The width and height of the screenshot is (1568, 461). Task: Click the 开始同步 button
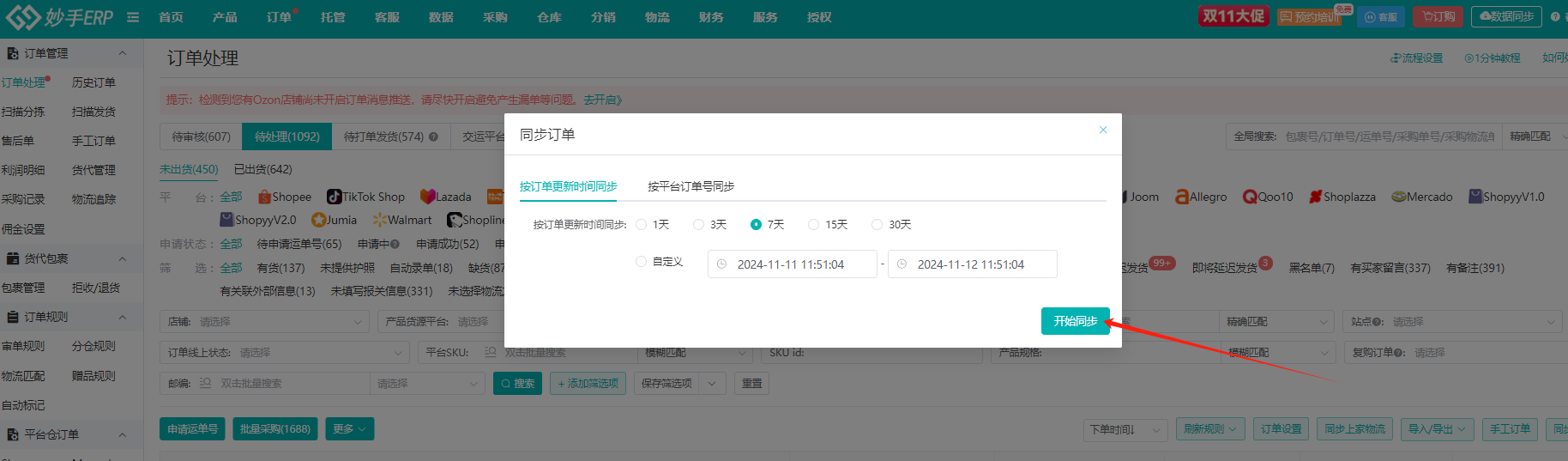pyautogui.click(x=1076, y=321)
